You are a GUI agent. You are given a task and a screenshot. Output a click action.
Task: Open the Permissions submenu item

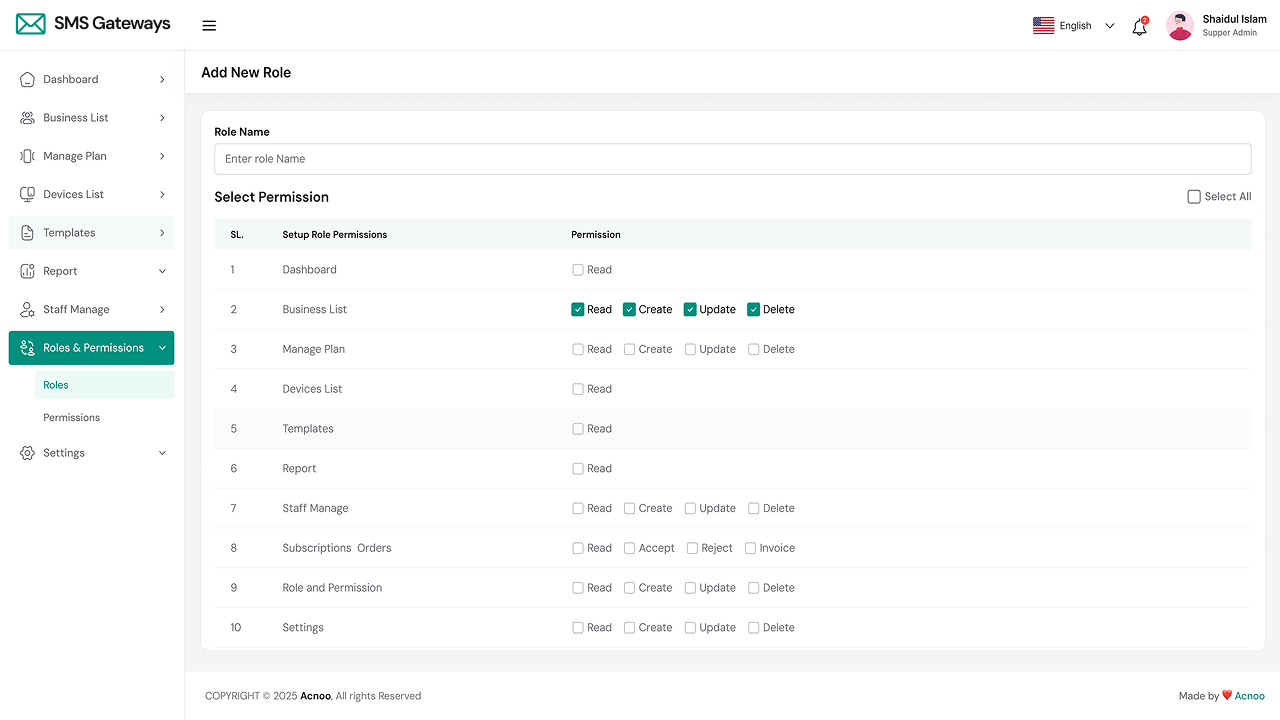pos(72,418)
